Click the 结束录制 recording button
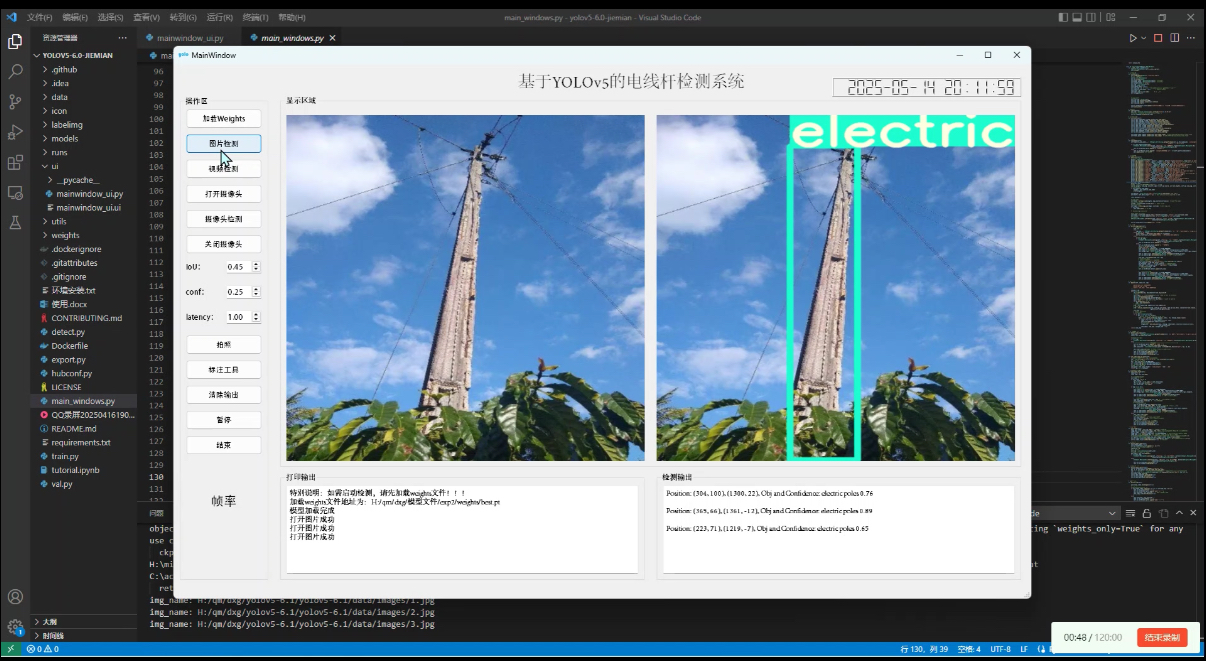Viewport: 1206px width, 661px height. pos(1162,638)
